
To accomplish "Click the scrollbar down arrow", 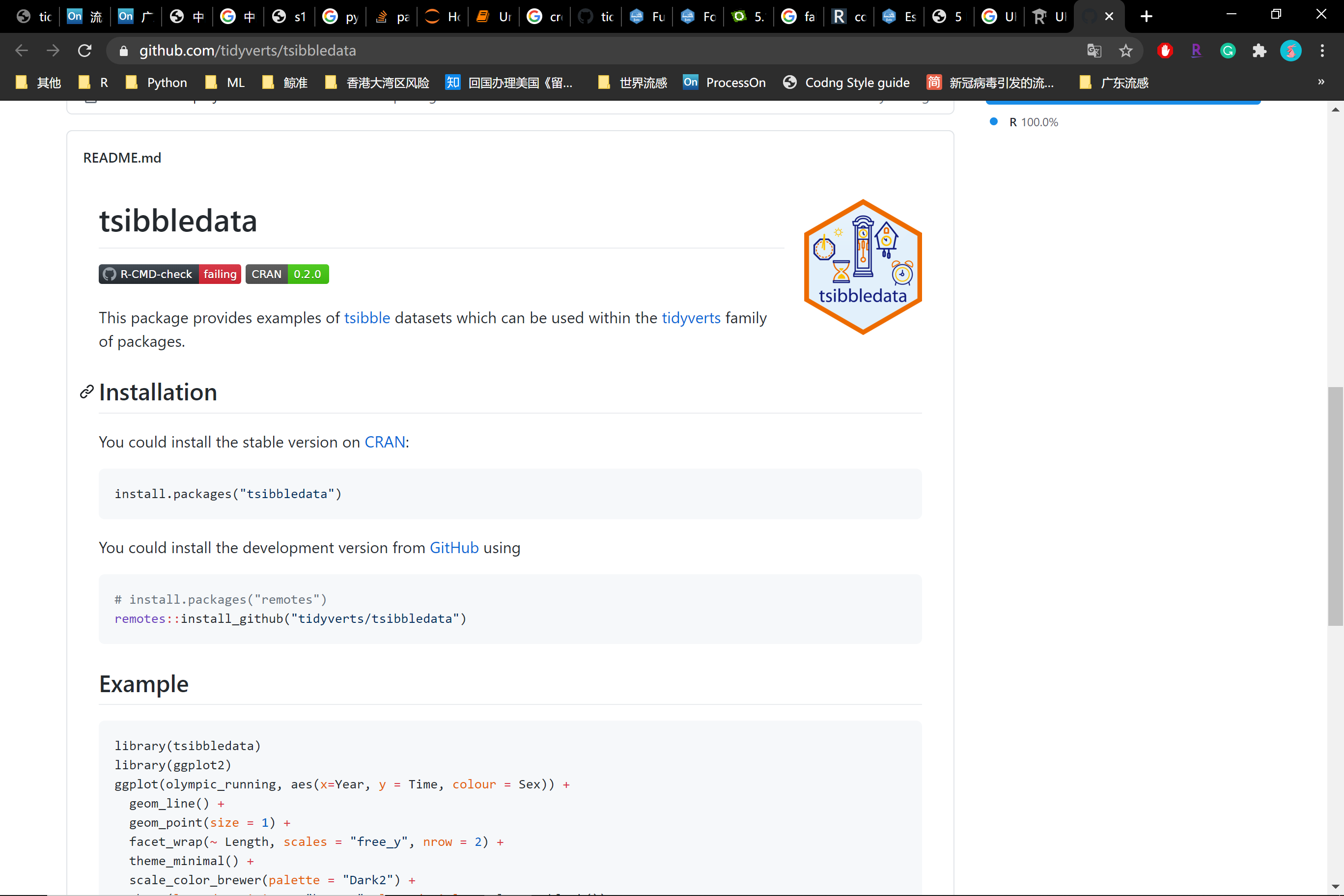I will click(x=1335, y=888).
